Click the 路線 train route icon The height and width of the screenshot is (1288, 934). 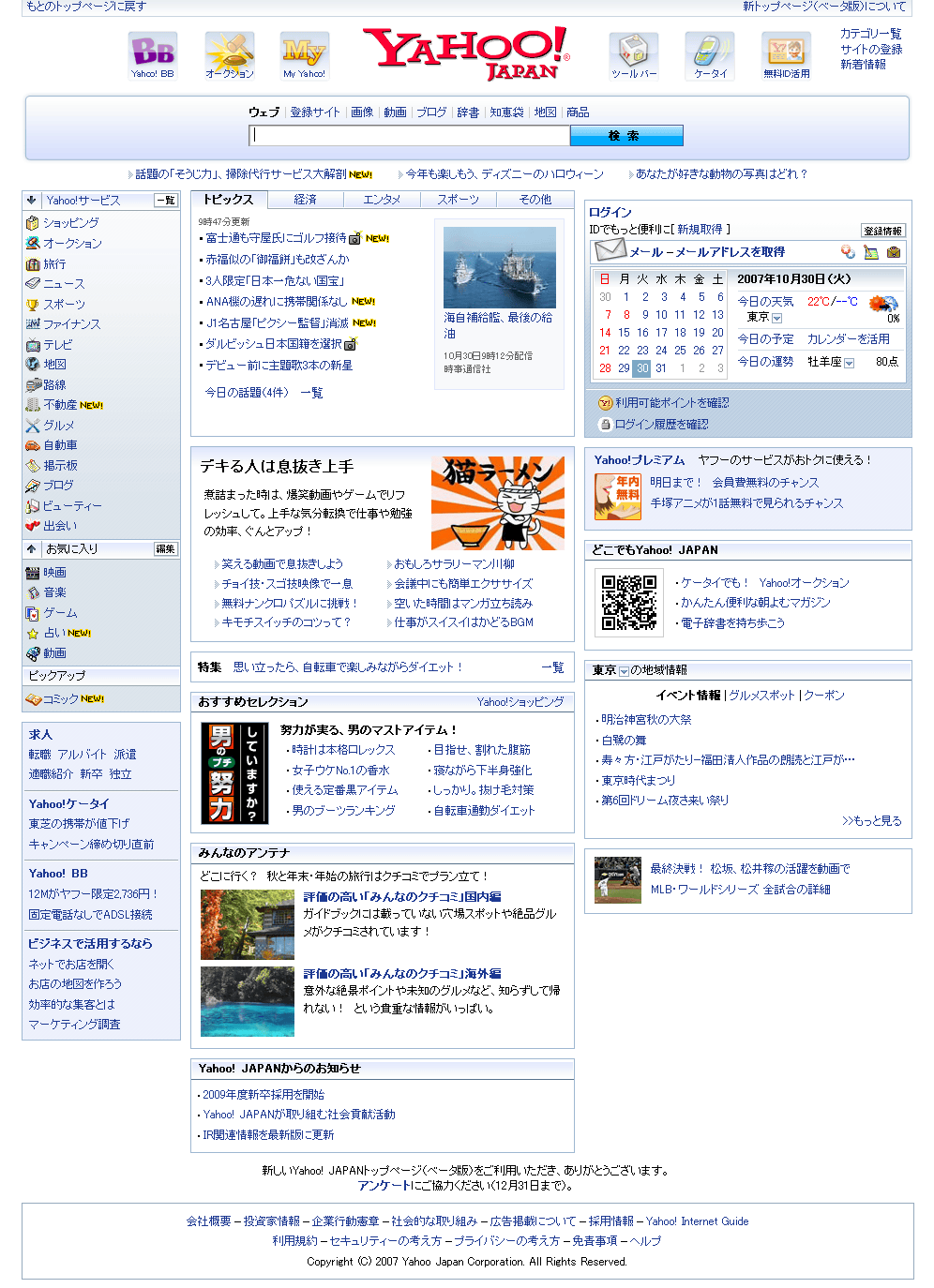[32, 384]
